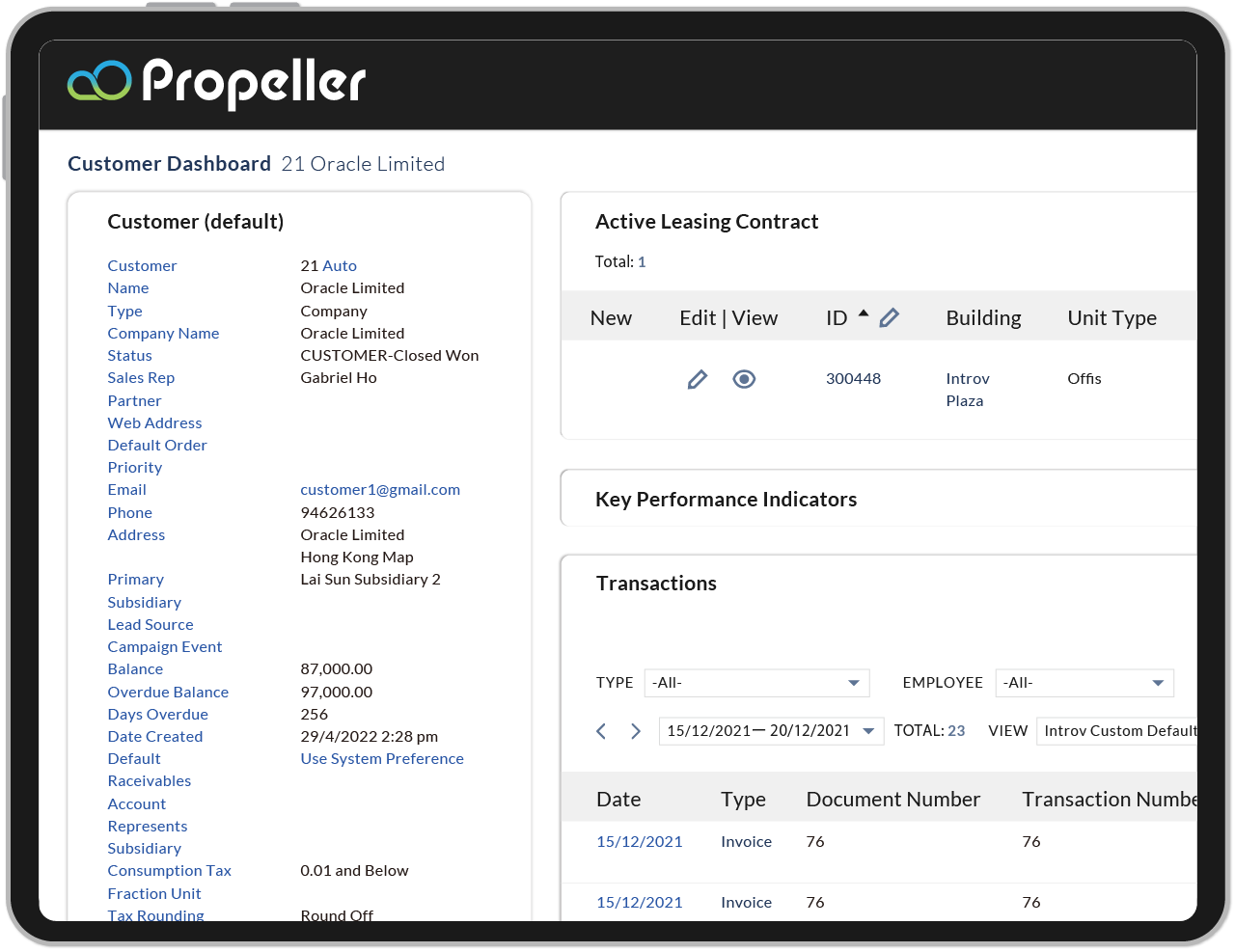Open the Introv Custom Default view selector
Screen dimensions: 1235x952
(1119, 731)
